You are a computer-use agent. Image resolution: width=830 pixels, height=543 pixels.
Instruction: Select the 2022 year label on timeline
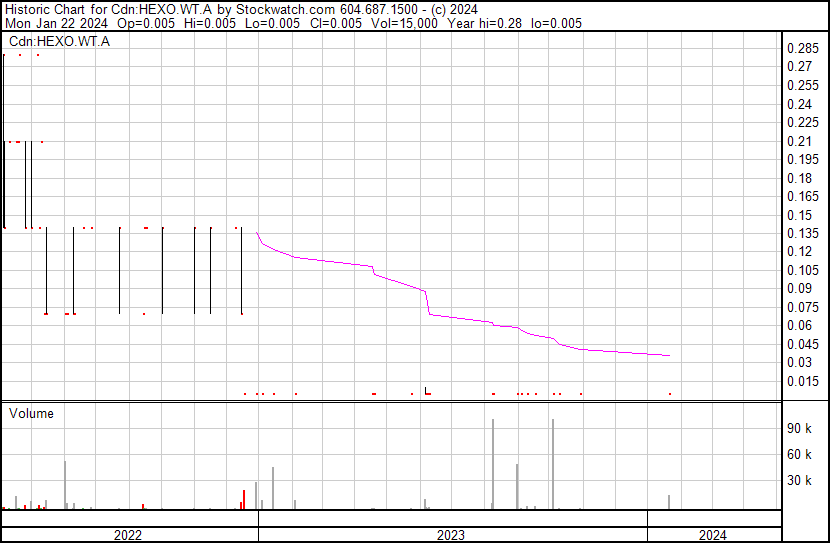pyautogui.click(x=128, y=535)
